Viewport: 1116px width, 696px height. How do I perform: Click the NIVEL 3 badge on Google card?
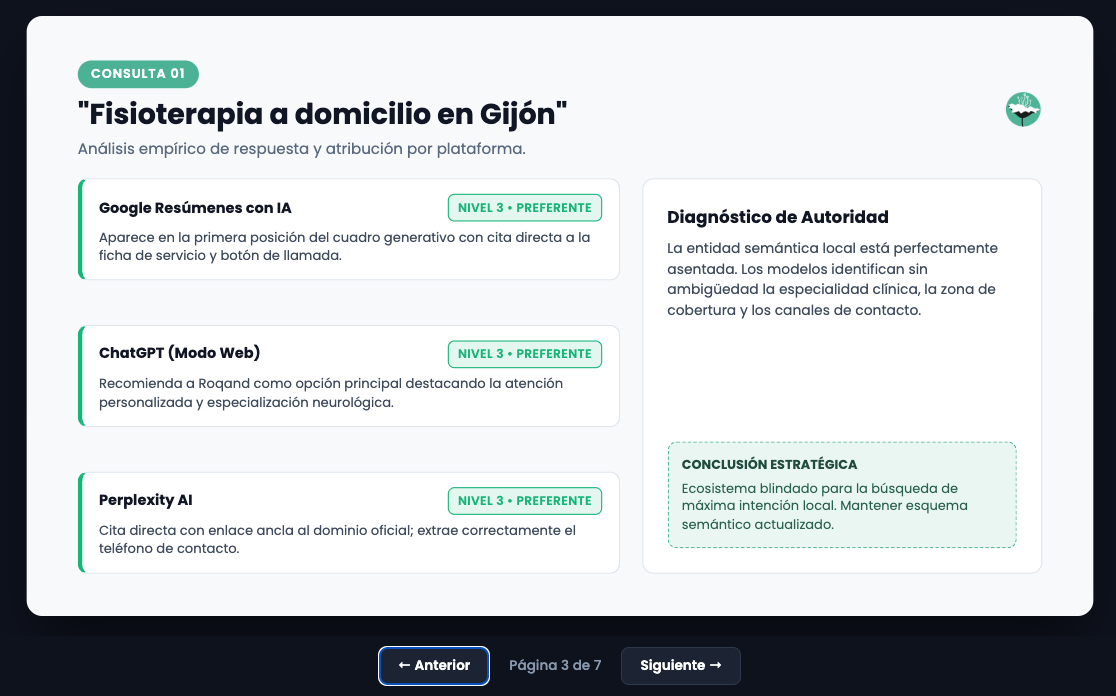[x=525, y=208]
